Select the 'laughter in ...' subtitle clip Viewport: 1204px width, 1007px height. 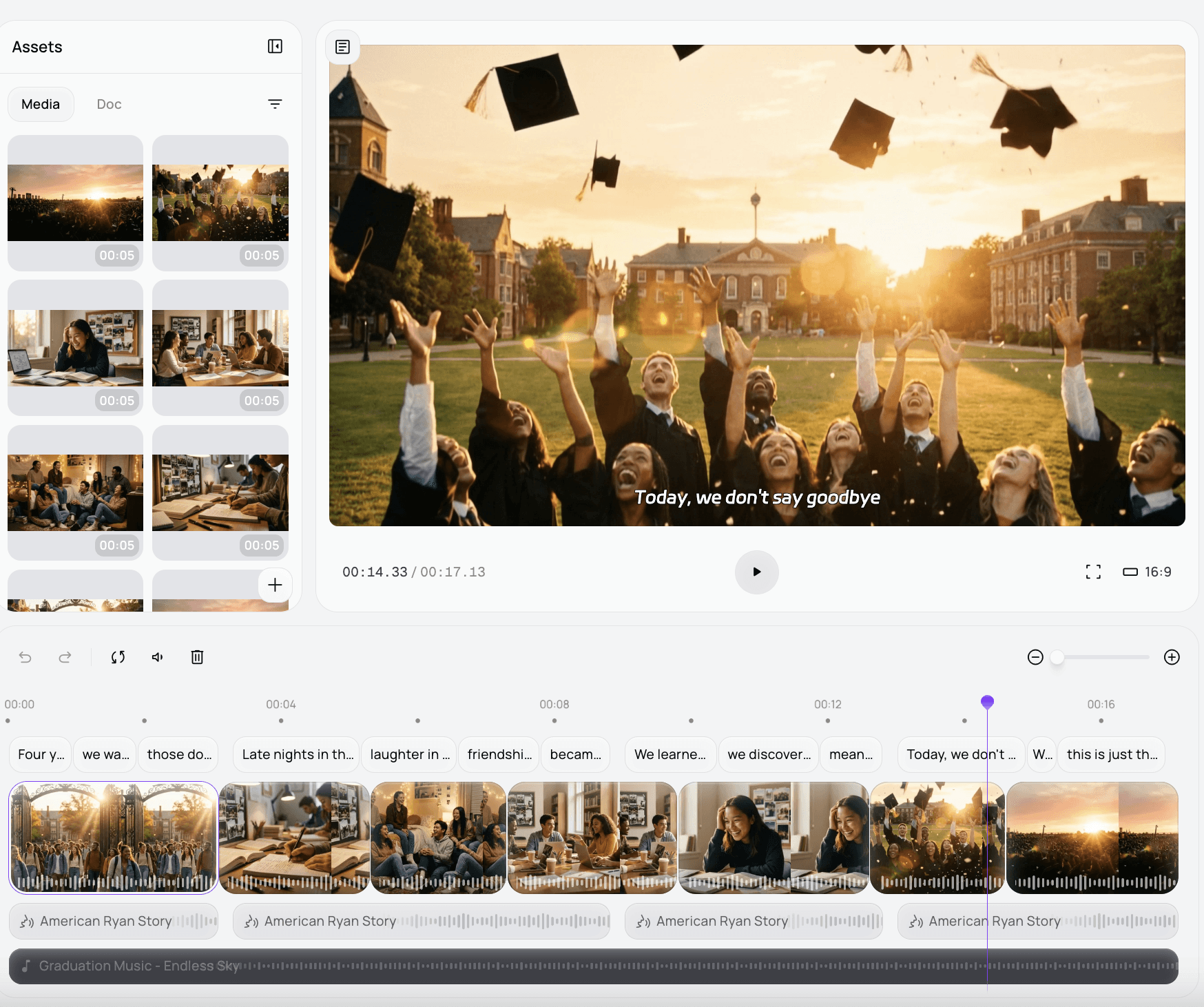coord(409,754)
